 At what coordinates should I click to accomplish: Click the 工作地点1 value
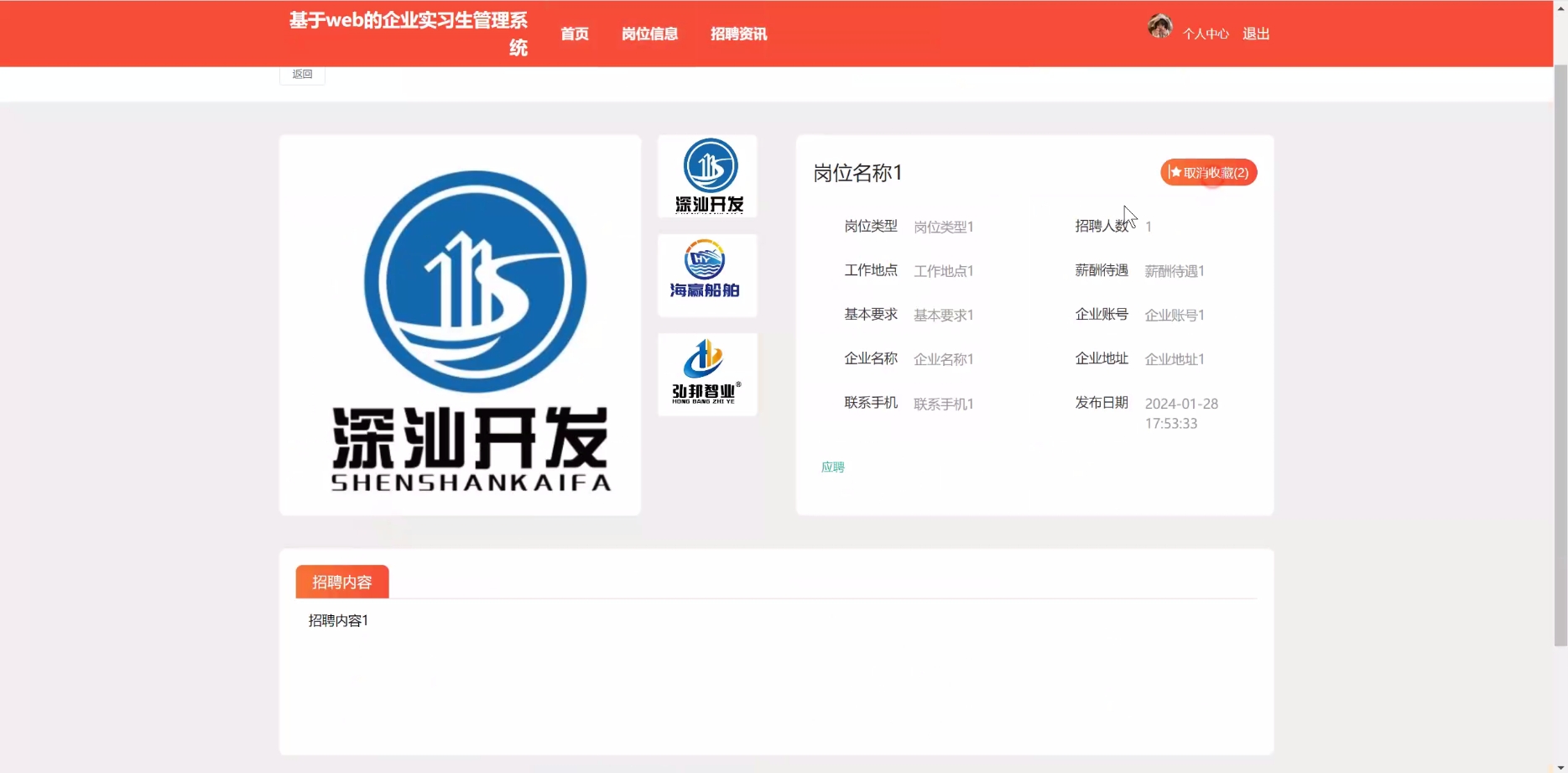943,271
